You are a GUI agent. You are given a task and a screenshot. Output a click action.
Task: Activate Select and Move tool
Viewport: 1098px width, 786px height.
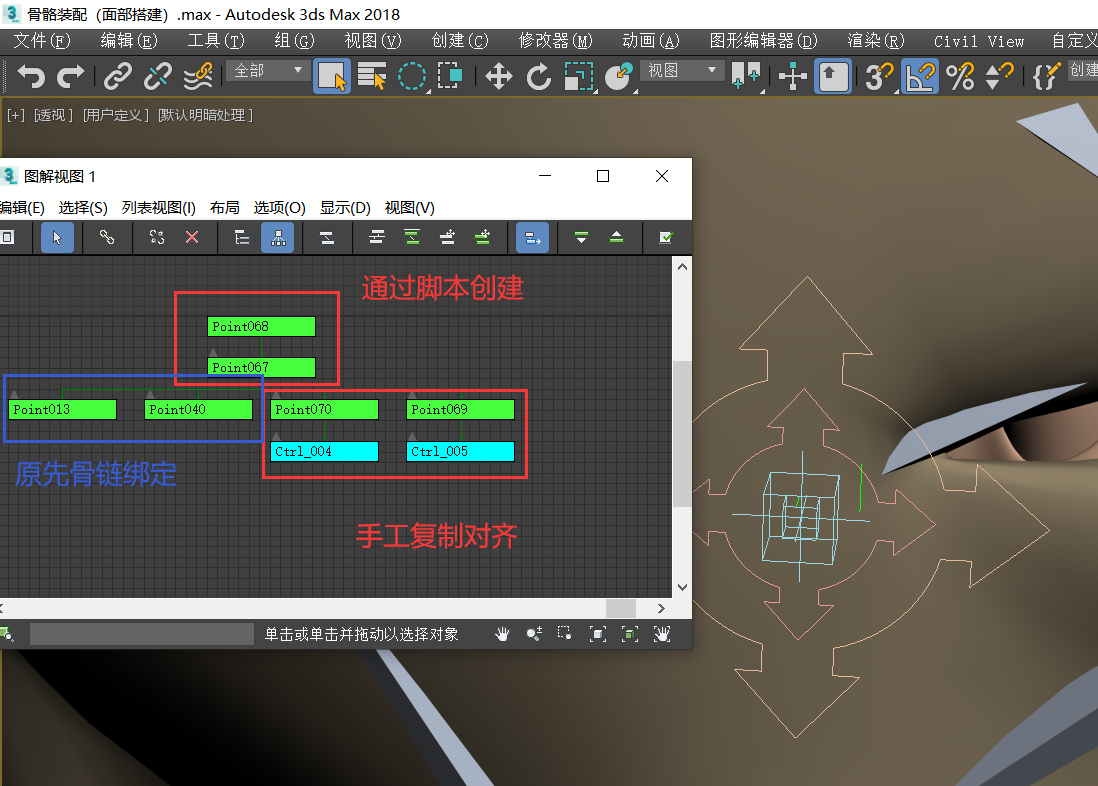click(x=499, y=76)
